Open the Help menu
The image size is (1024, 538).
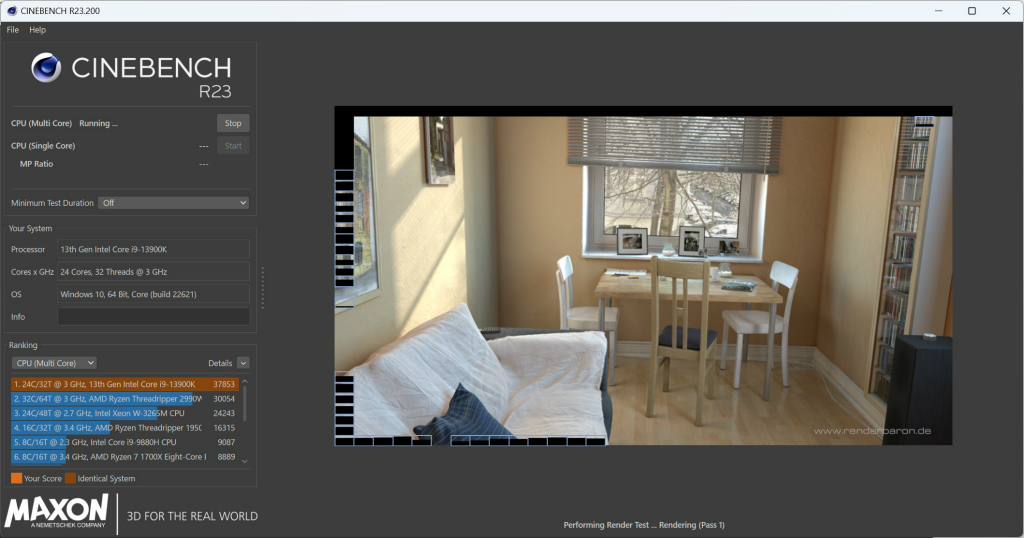[x=37, y=29]
